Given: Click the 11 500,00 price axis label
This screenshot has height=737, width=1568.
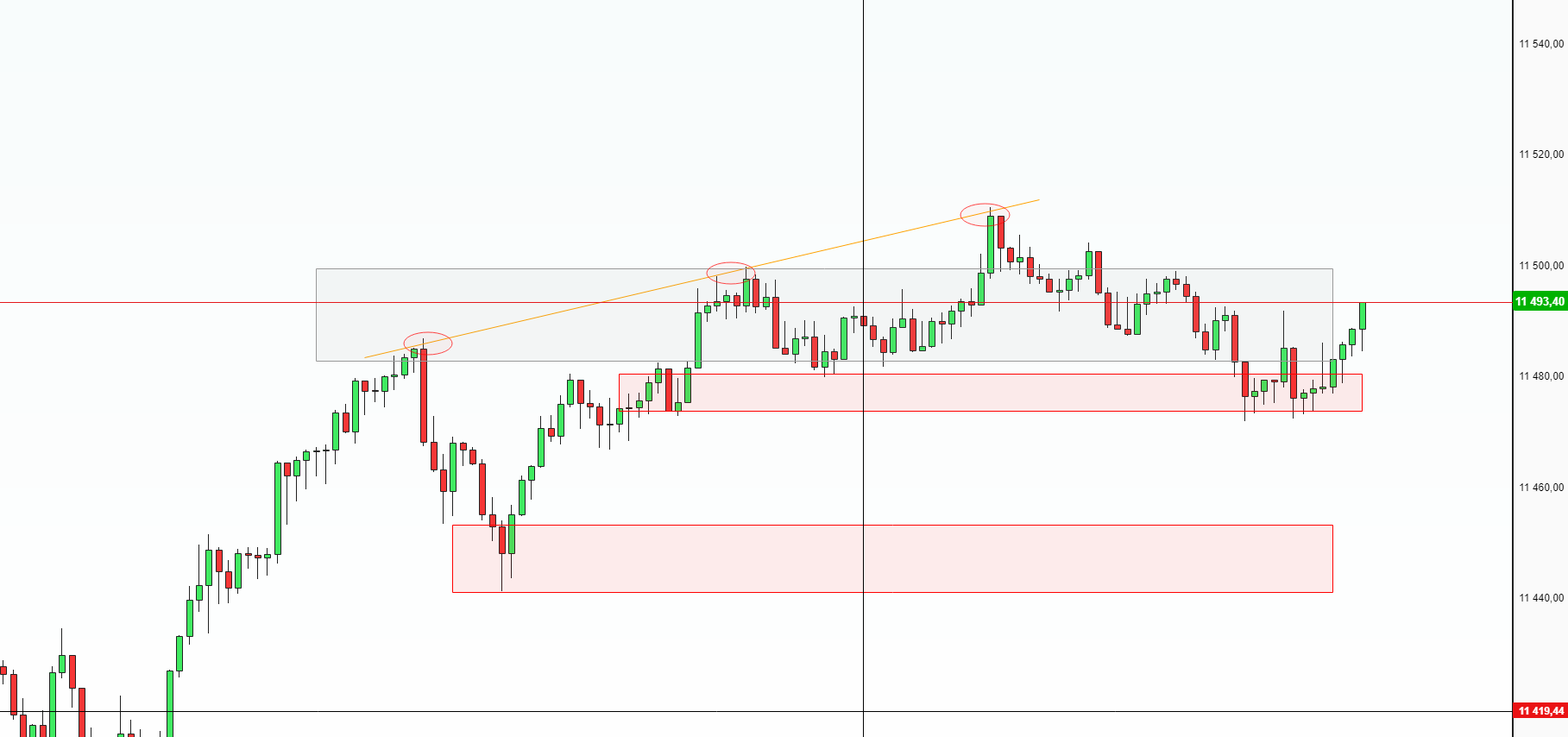Looking at the screenshot, I should [1541, 266].
